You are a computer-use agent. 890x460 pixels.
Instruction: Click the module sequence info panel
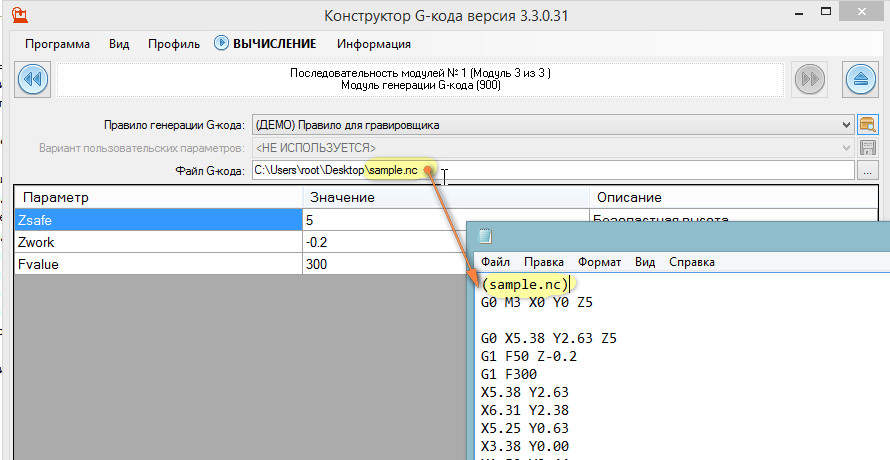click(x=420, y=80)
